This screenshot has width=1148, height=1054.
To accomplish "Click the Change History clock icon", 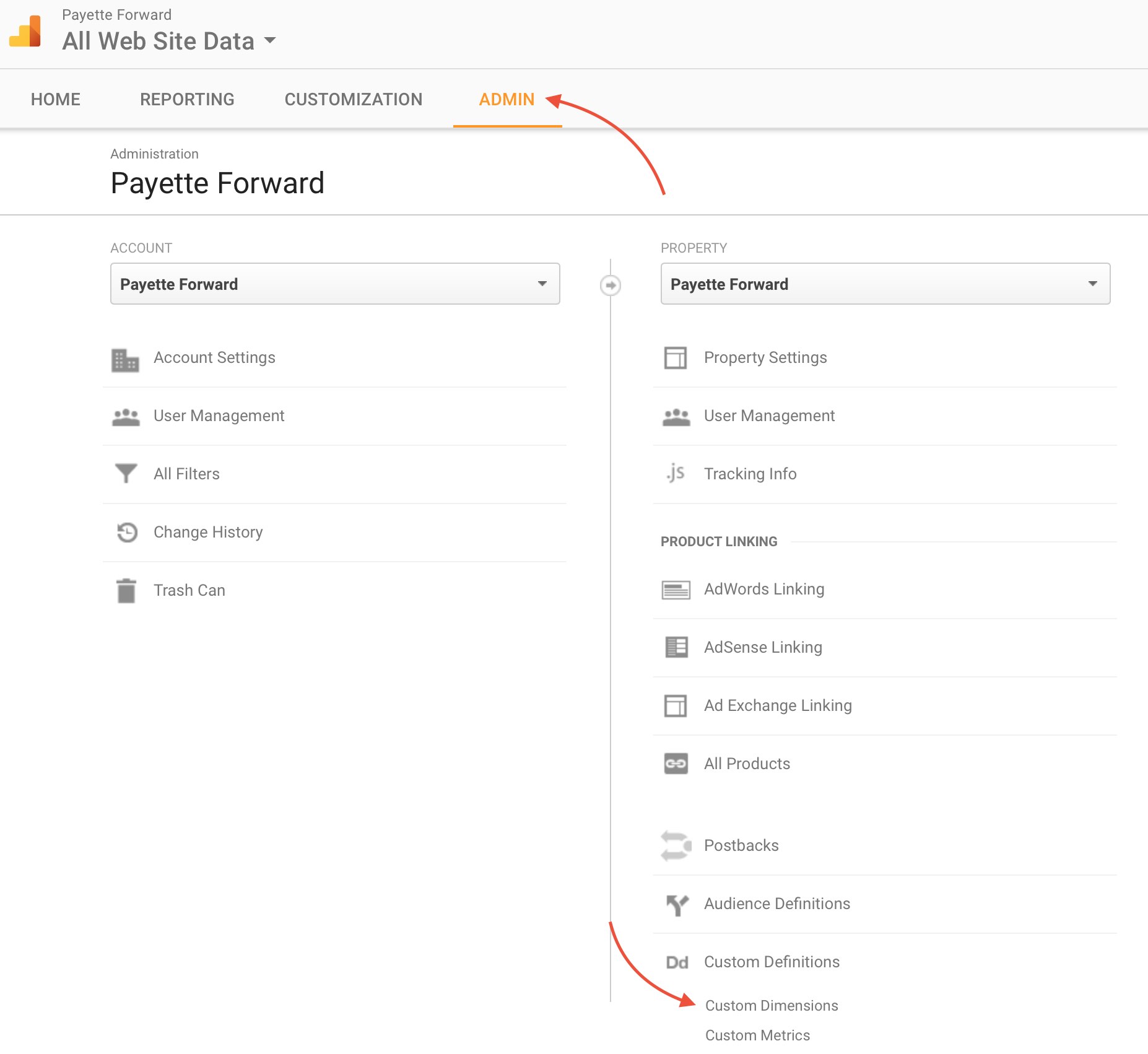I will [126, 531].
